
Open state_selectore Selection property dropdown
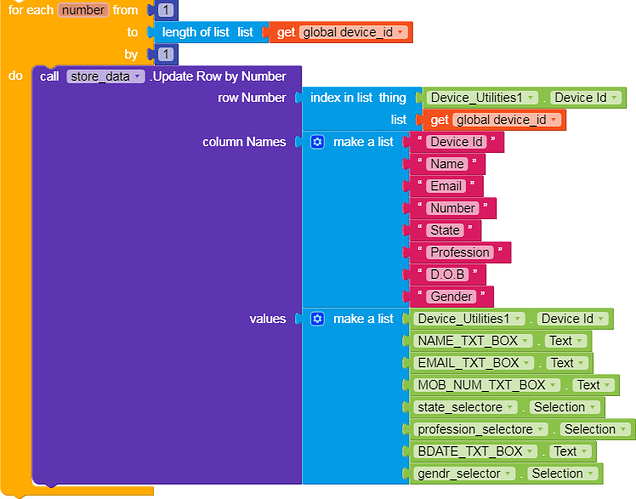(x=565, y=407)
